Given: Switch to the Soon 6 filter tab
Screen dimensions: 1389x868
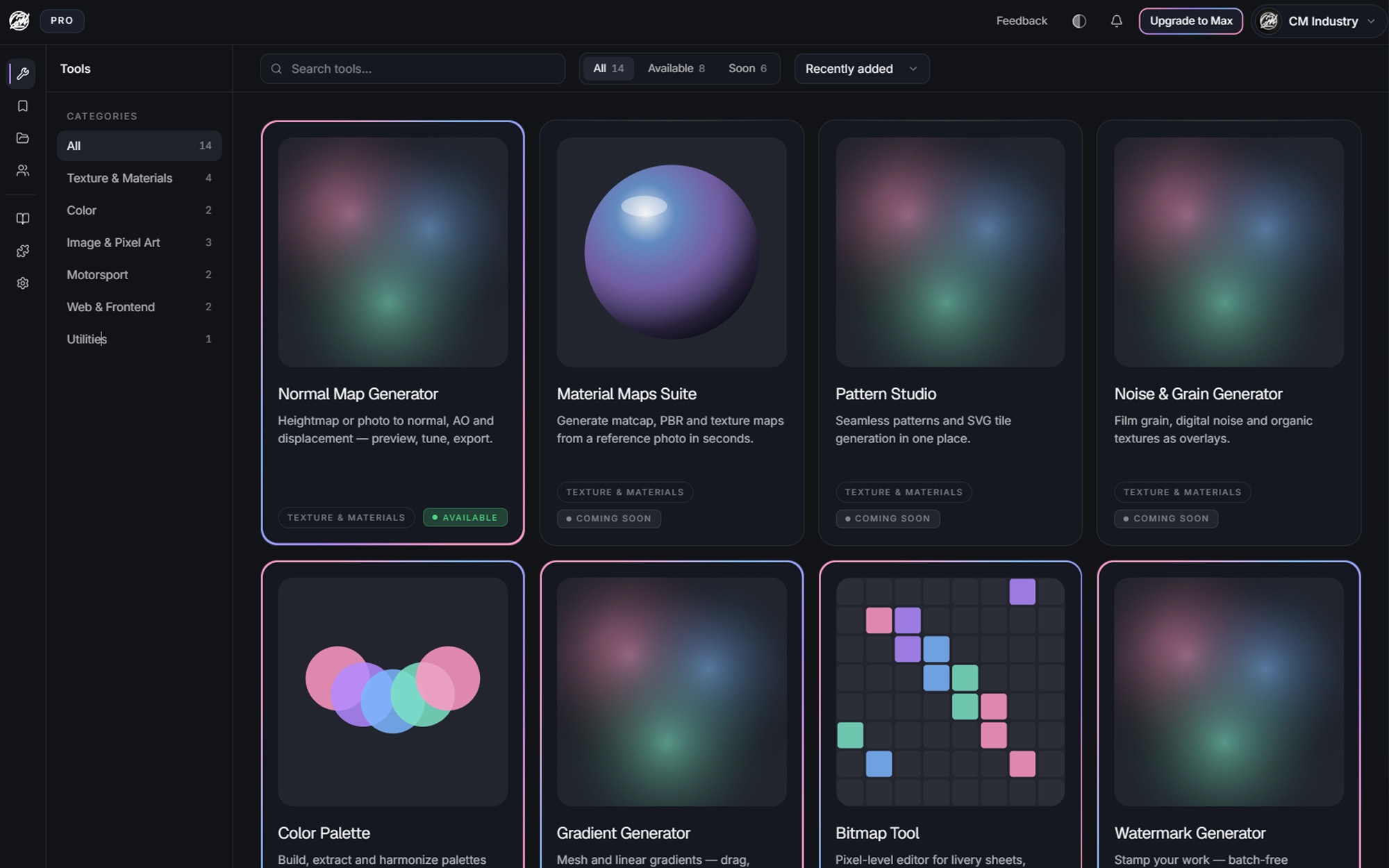Looking at the screenshot, I should (x=747, y=69).
